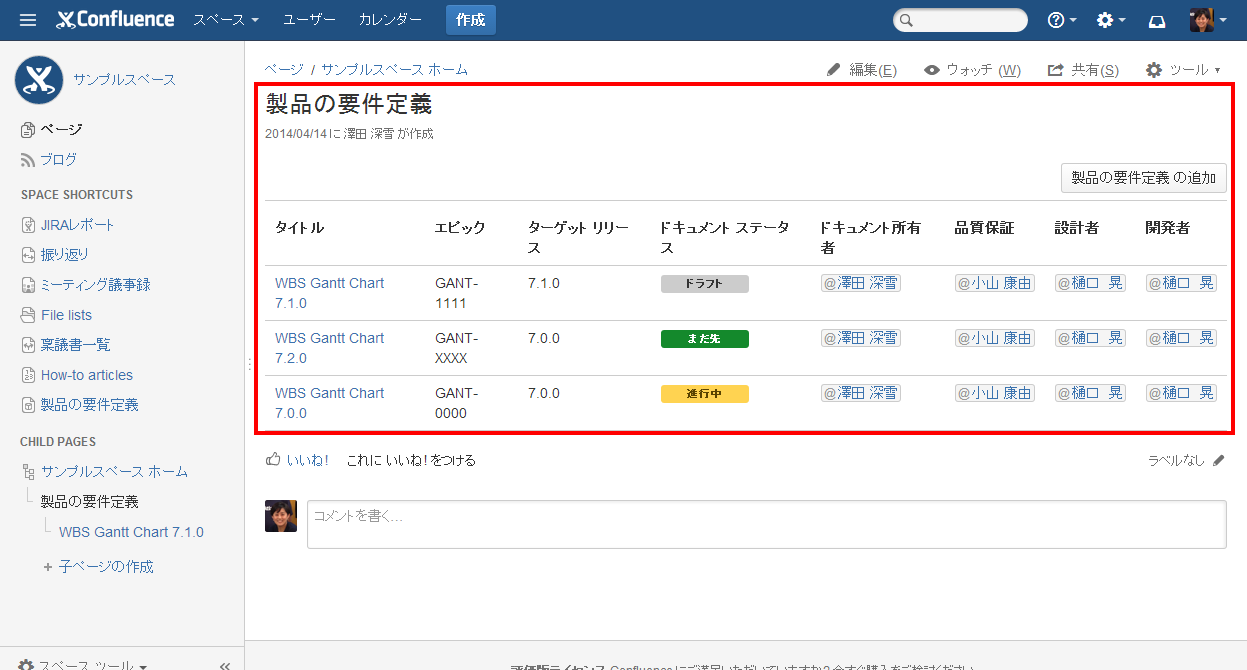Select ブログ in the sidebar
This screenshot has width=1247, height=670.
point(58,159)
